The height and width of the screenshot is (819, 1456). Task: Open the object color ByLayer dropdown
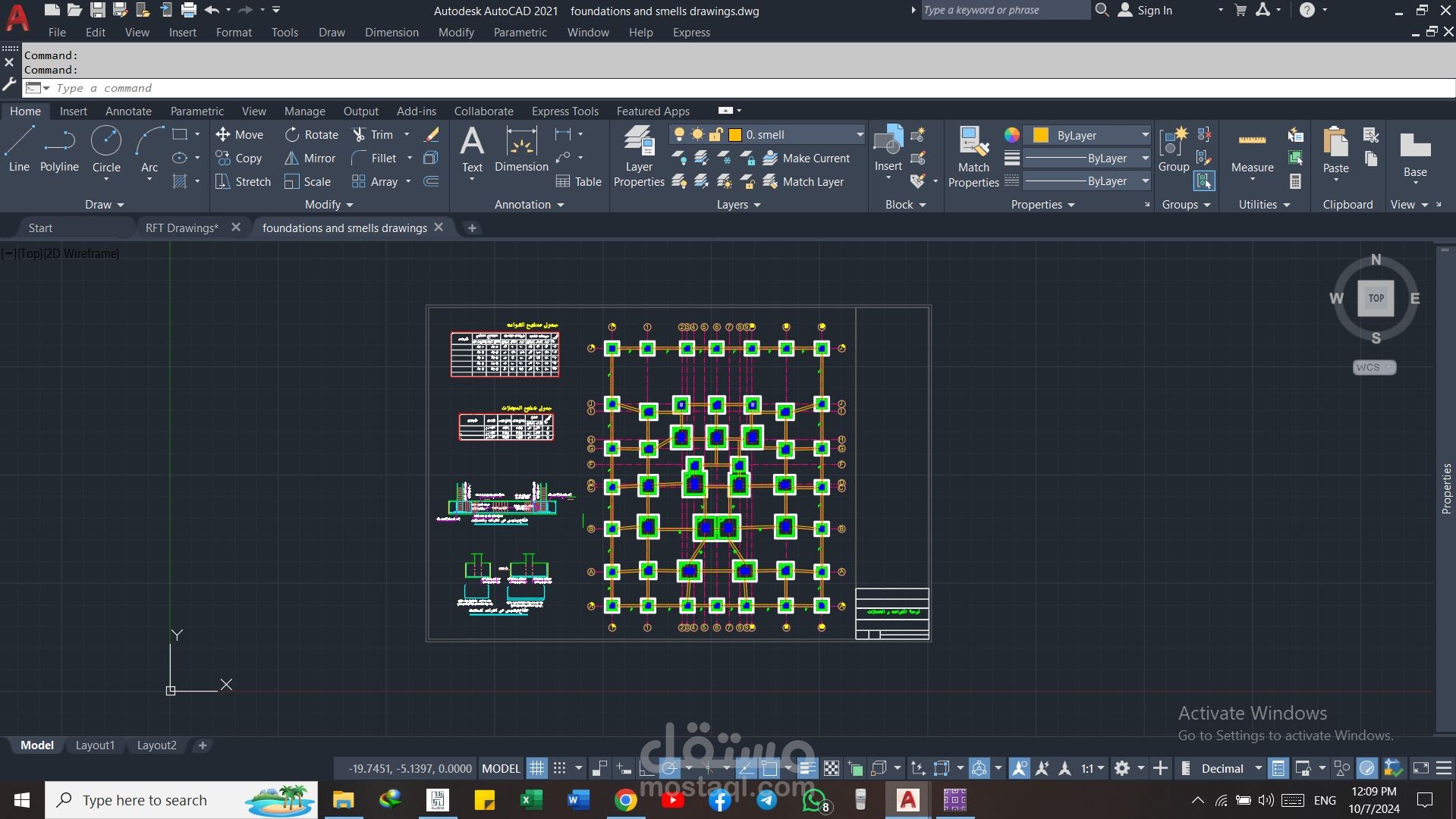tap(1087, 135)
